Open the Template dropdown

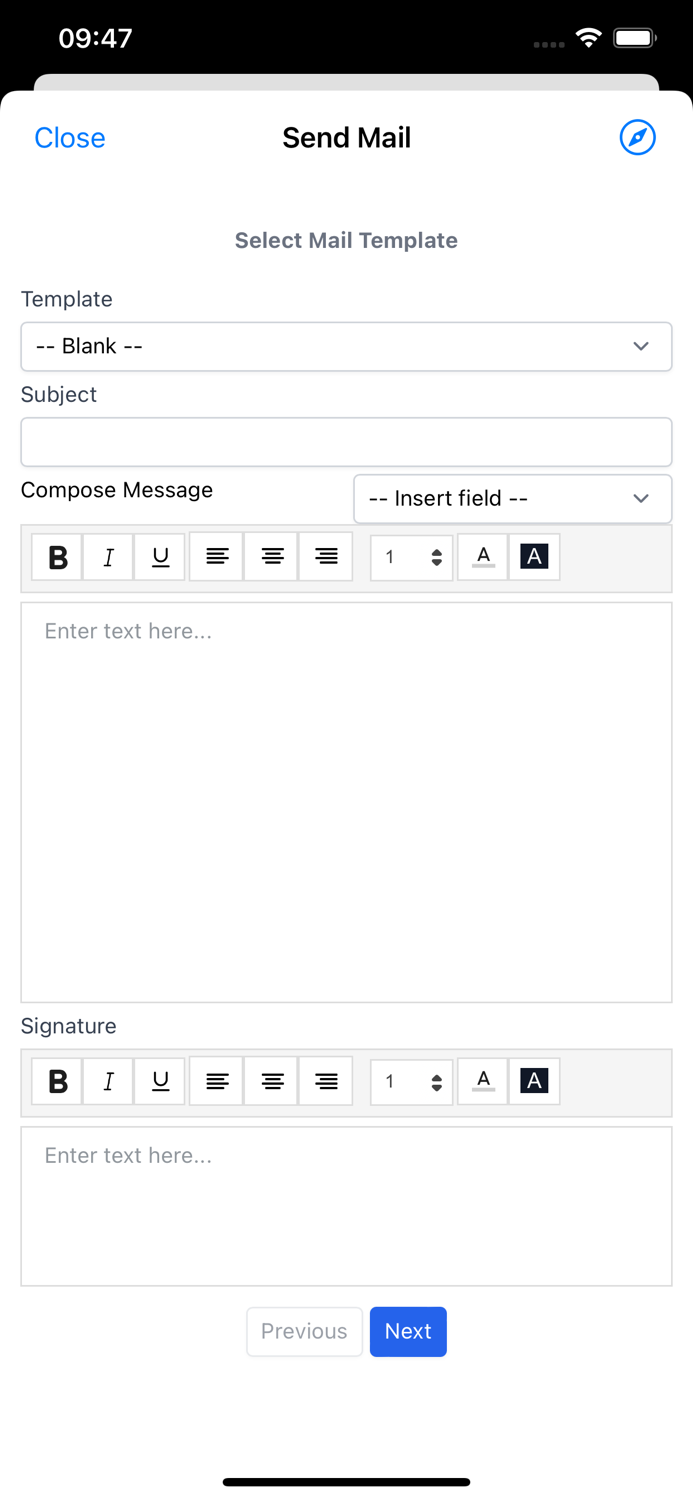tap(346, 346)
